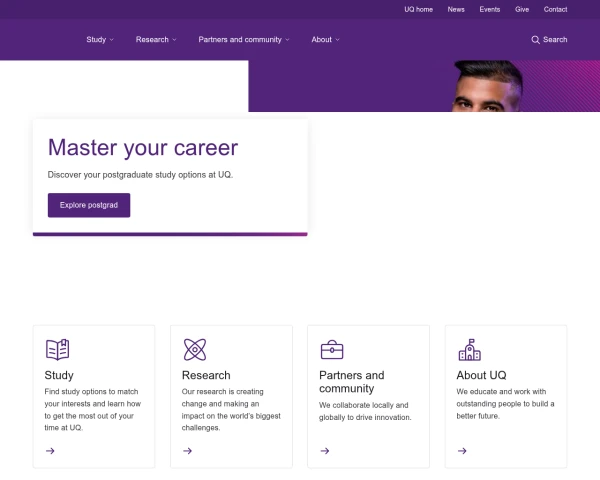This screenshot has width=600, height=480.
Task: Click the magnifying glass search icon
Action: [536, 40]
